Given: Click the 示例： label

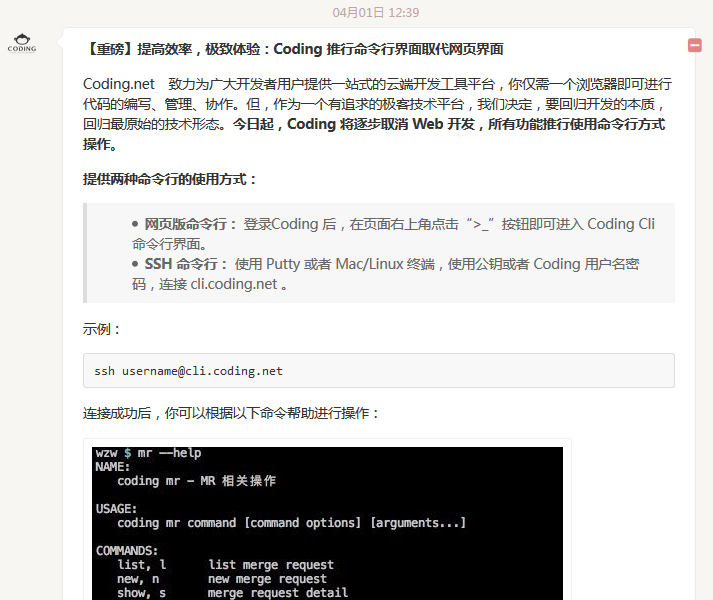Looking at the screenshot, I should (x=101, y=329).
